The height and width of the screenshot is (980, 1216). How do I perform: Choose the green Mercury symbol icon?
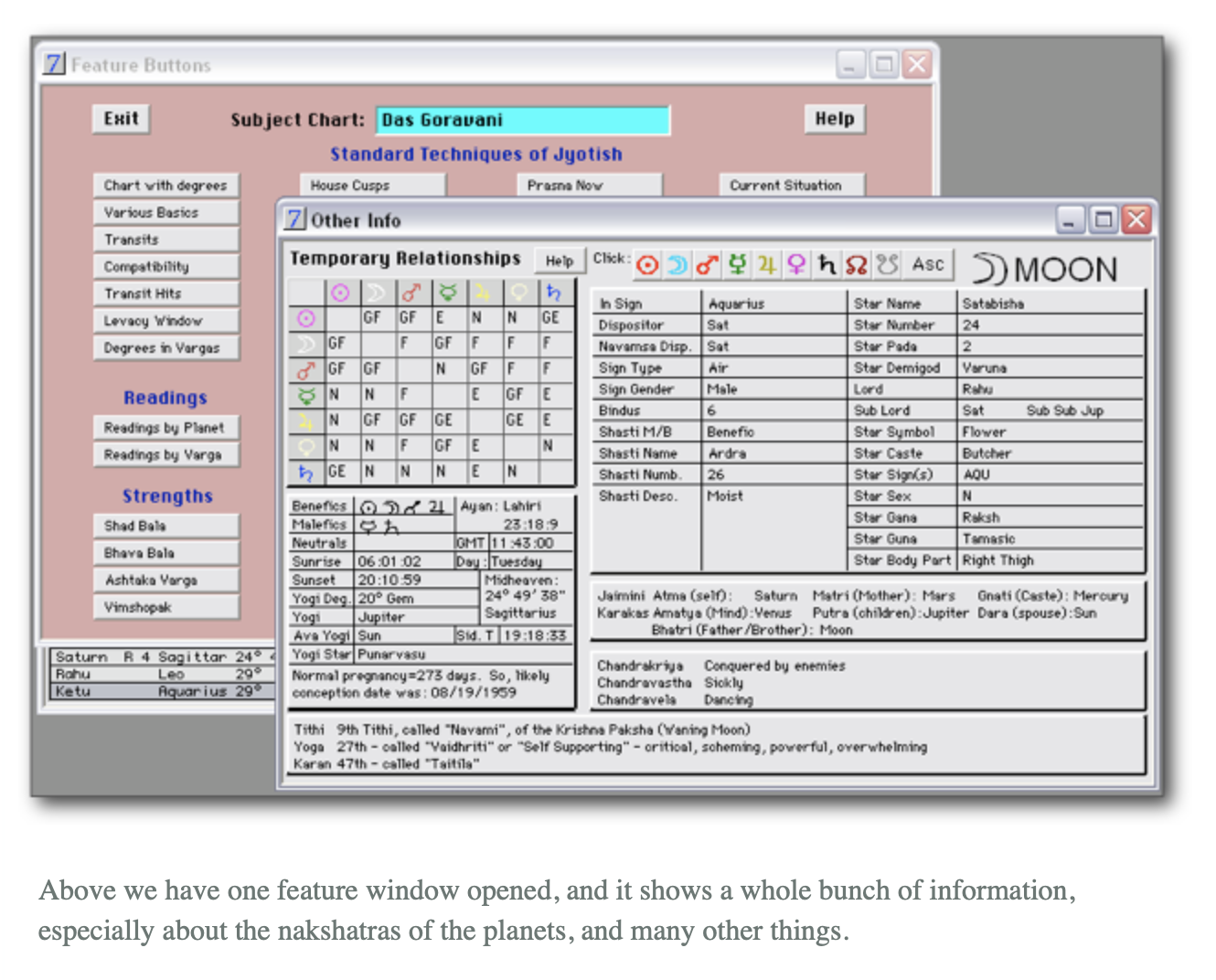pyautogui.click(x=737, y=265)
